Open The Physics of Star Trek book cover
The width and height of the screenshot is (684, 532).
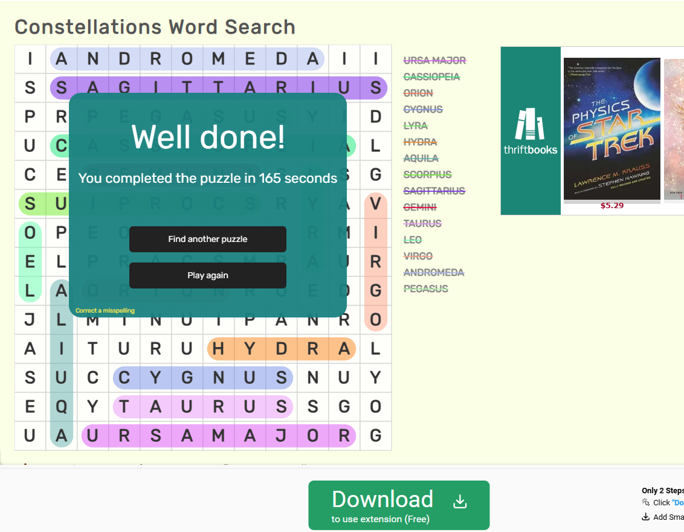point(612,129)
